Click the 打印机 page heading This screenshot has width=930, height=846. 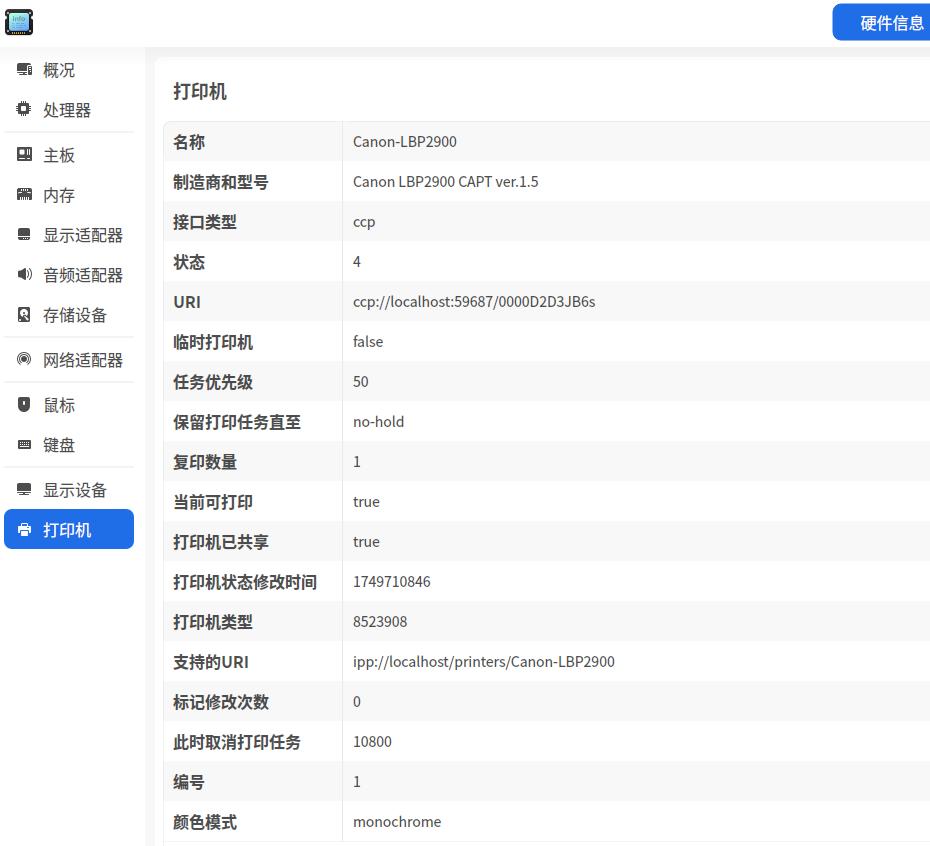[x=200, y=92]
